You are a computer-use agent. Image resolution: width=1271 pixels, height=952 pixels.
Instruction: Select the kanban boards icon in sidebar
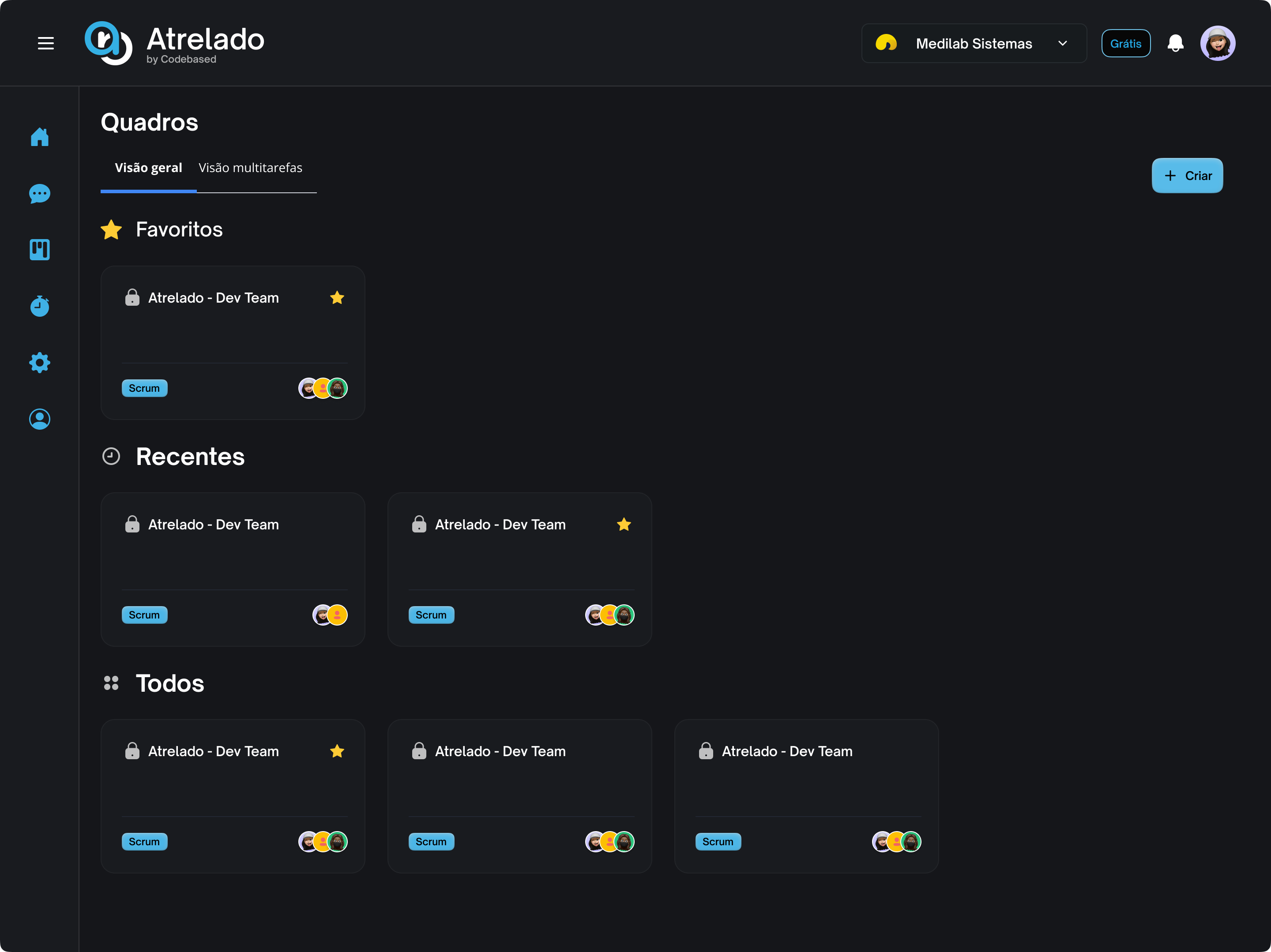39,249
